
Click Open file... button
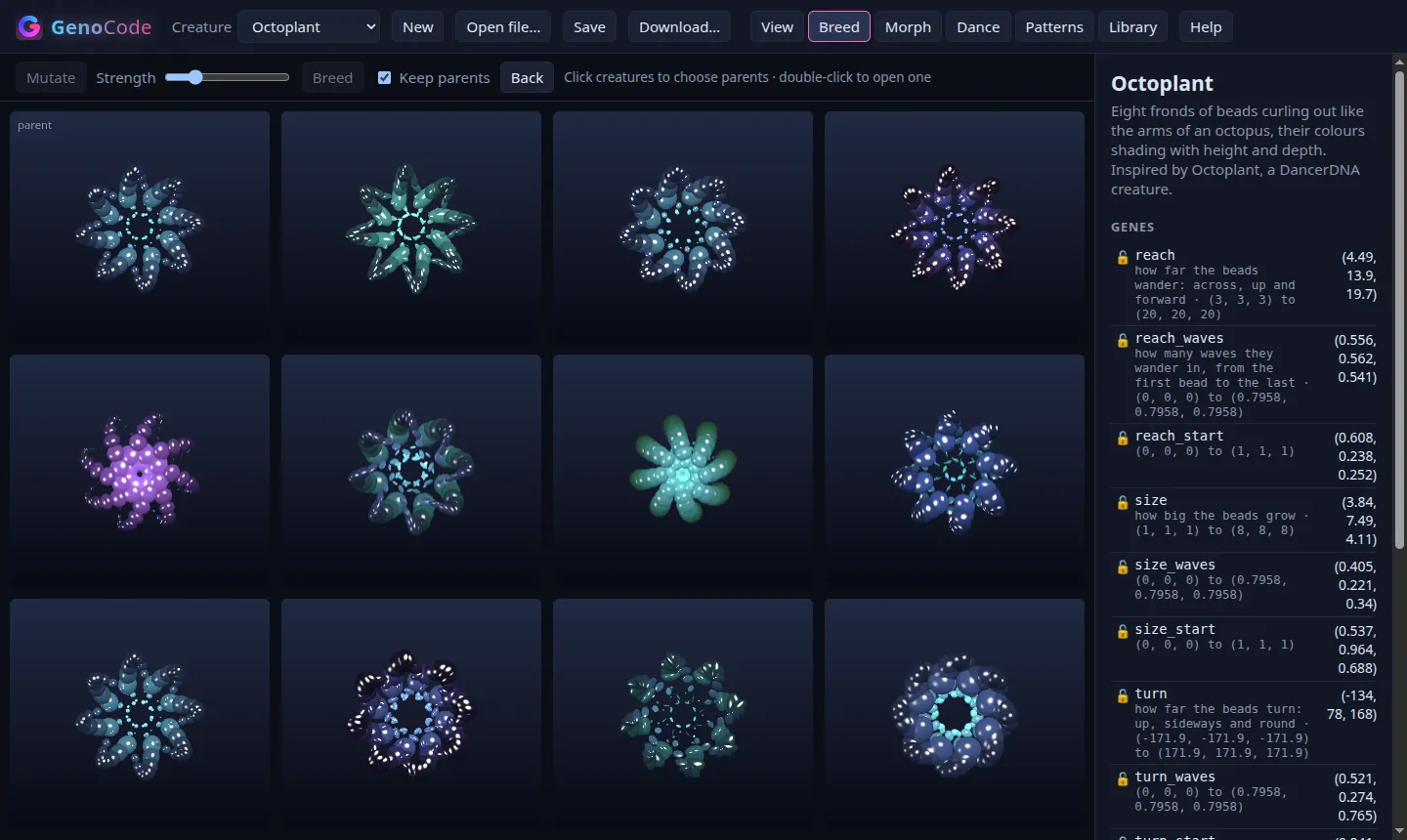(503, 27)
